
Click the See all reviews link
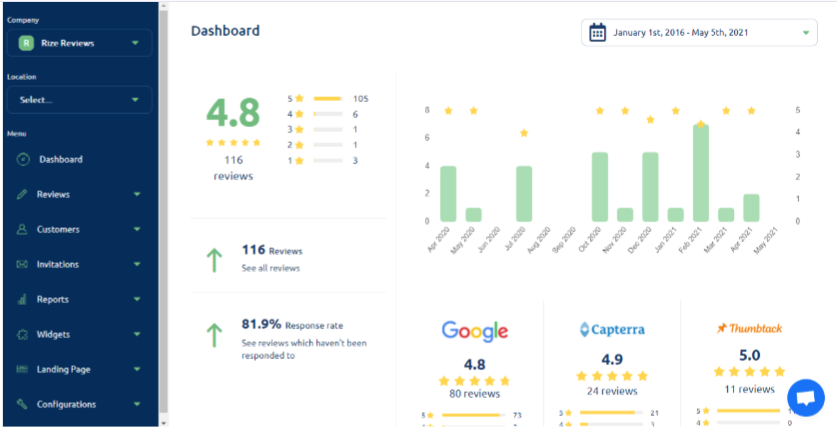coord(271,268)
